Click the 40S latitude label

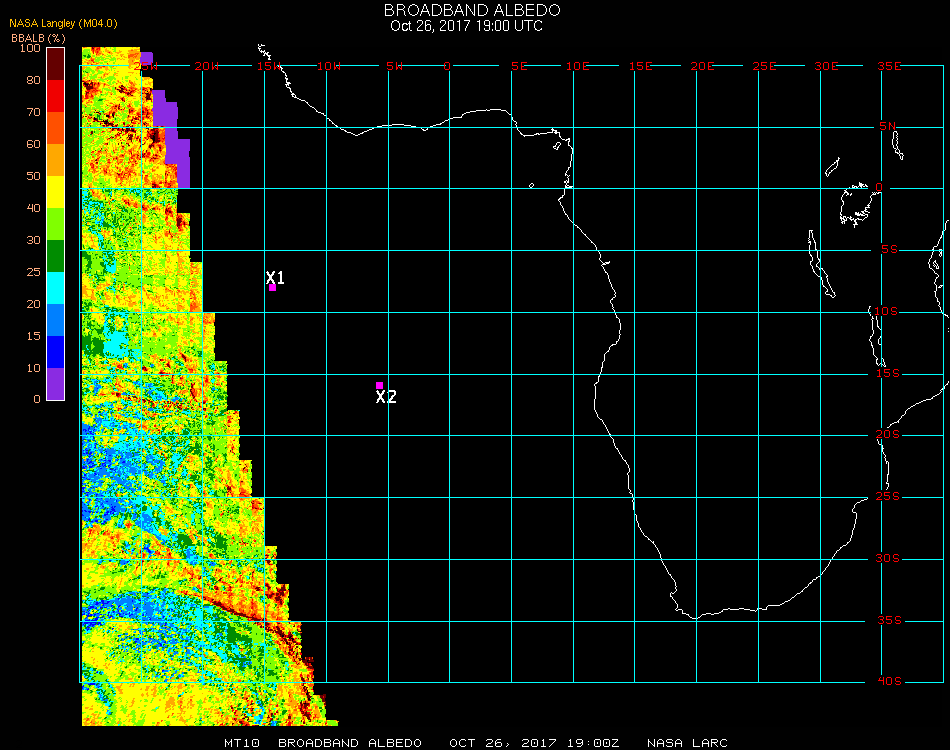pyautogui.click(x=889, y=682)
